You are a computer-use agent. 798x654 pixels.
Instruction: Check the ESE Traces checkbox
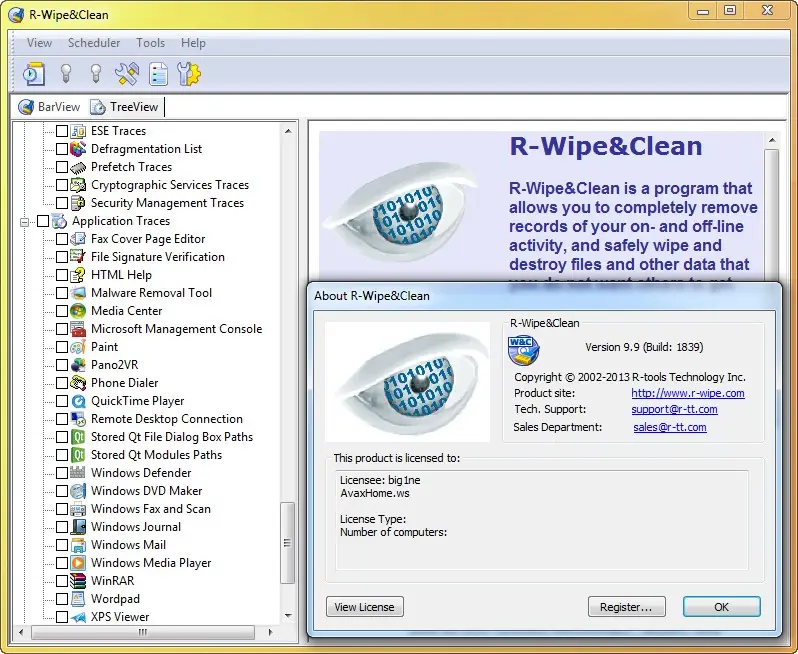[62, 131]
